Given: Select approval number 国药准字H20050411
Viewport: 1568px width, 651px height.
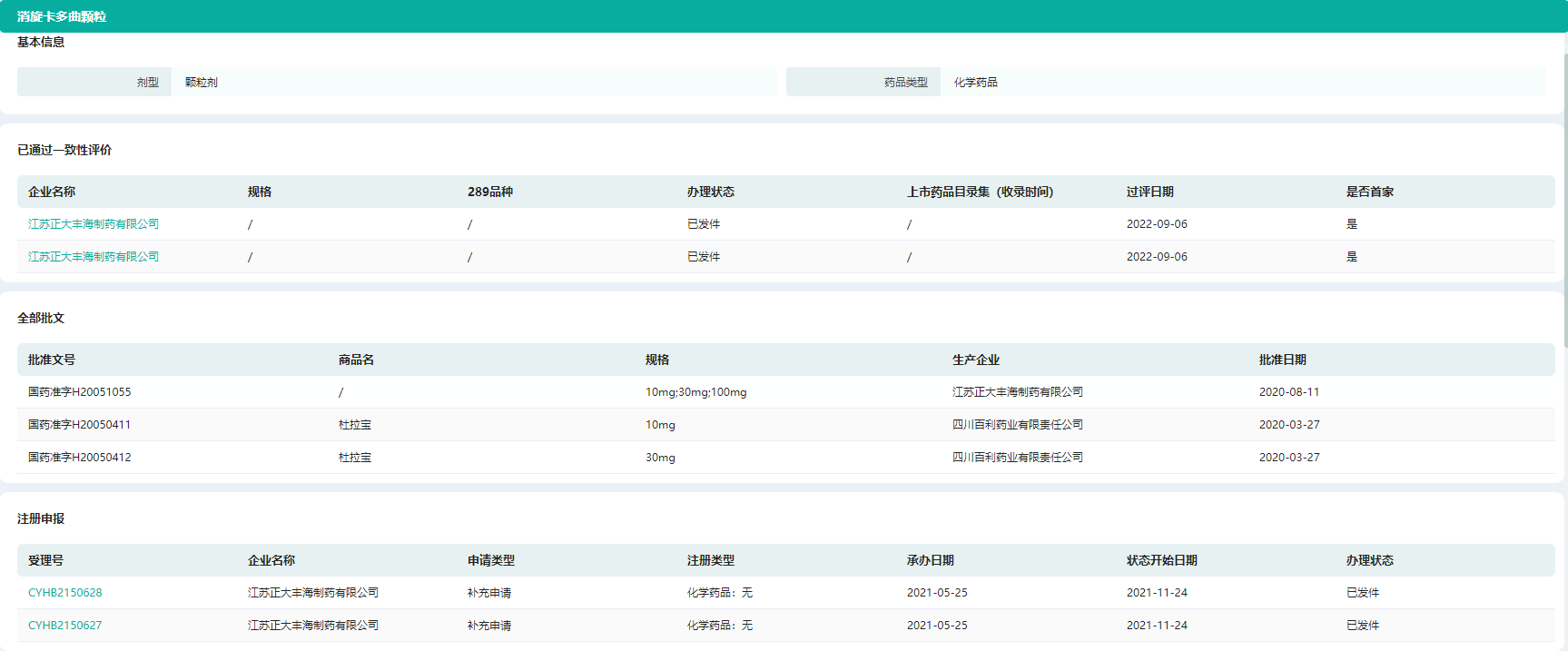Looking at the screenshot, I should pos(80,425).
